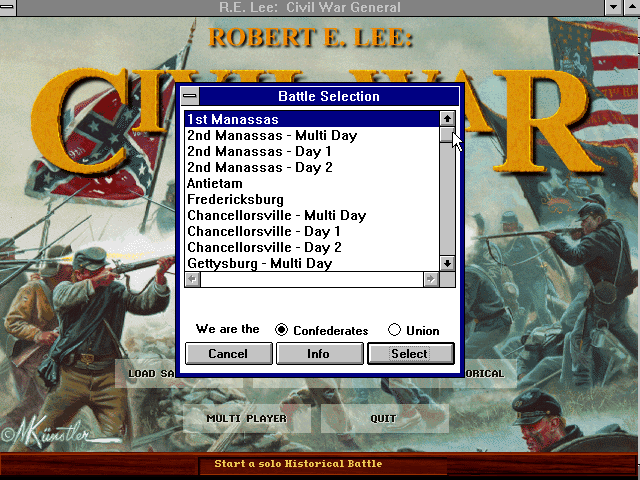Screen dimensions: 640x480
Task: Open battle Info button
Action: (320, 353)
